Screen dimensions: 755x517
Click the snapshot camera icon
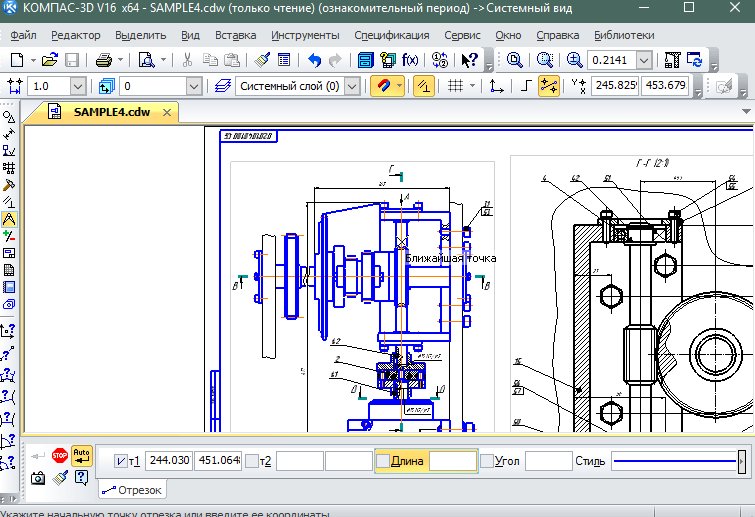click(38, 478)
